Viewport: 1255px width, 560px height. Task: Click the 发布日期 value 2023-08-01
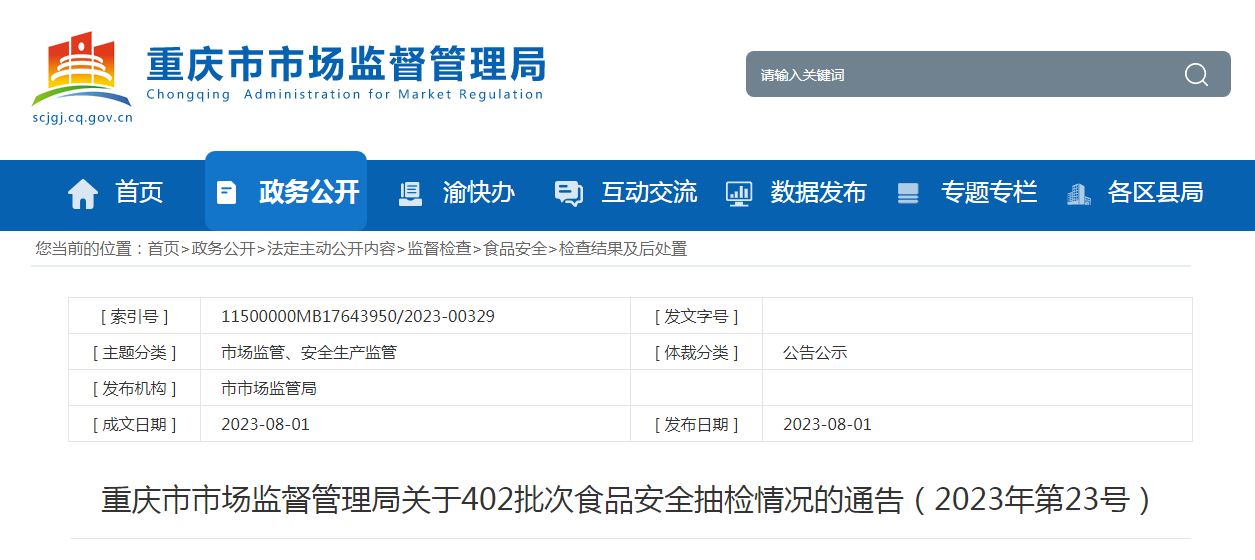[x=827, y=424]
